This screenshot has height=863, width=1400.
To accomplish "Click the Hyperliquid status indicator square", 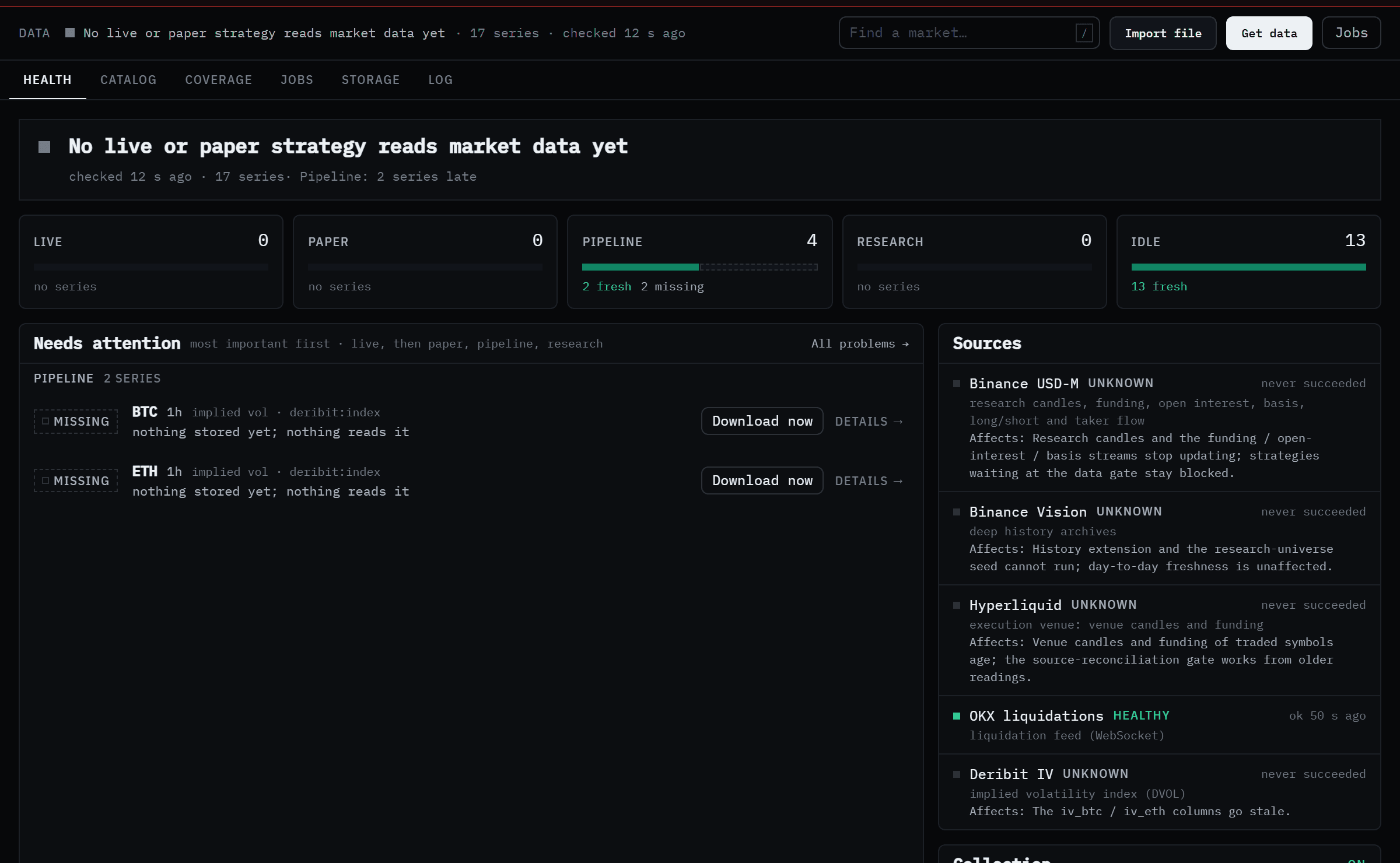I will point(957,605).
